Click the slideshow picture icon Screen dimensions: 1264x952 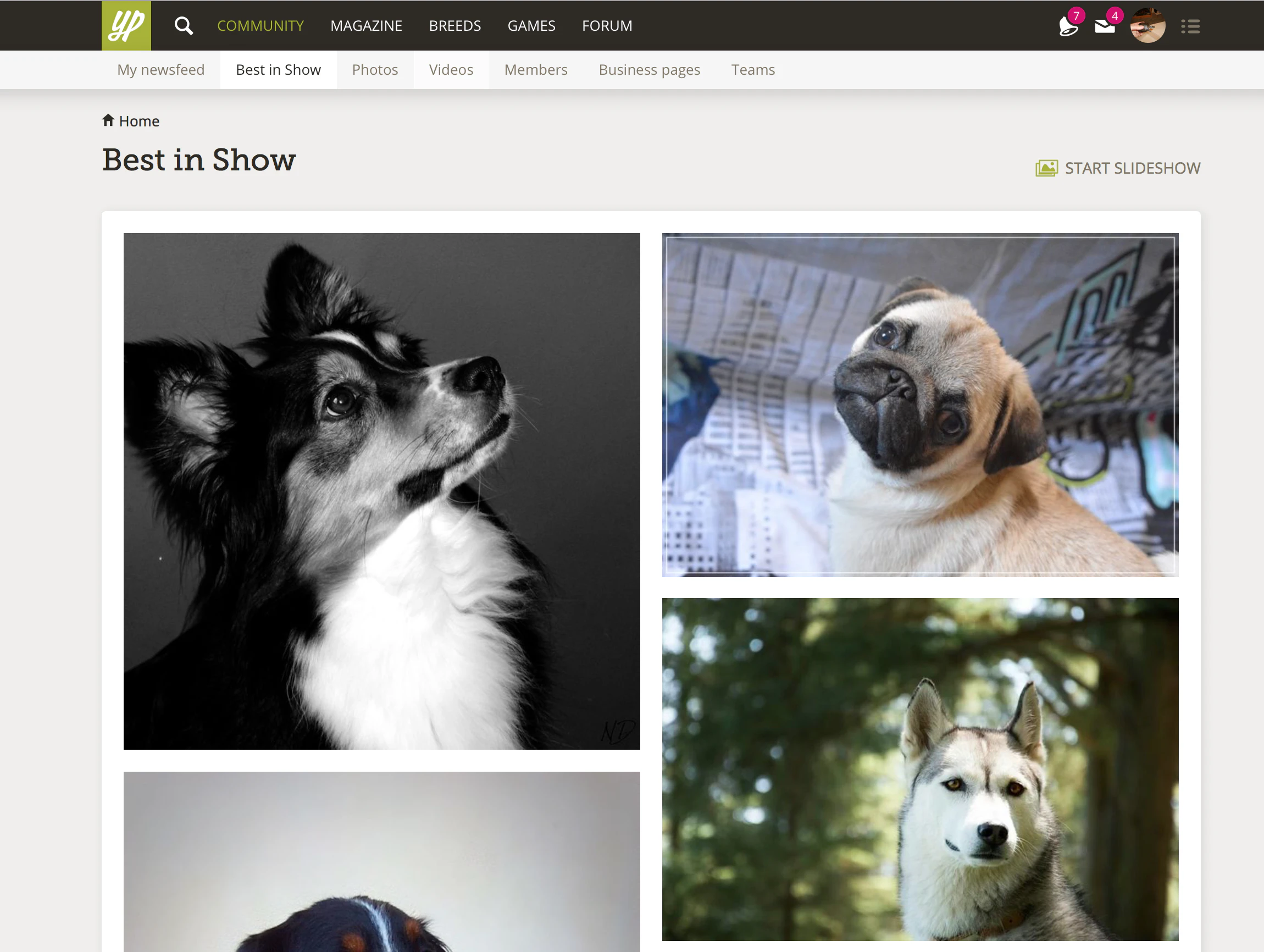pos(1046,168)
